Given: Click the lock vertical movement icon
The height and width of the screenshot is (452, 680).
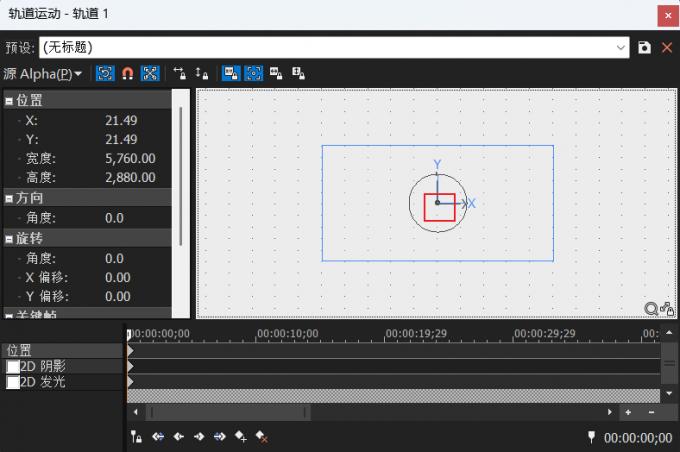Looking at the screenshot, I should click(x=201, y=74).
